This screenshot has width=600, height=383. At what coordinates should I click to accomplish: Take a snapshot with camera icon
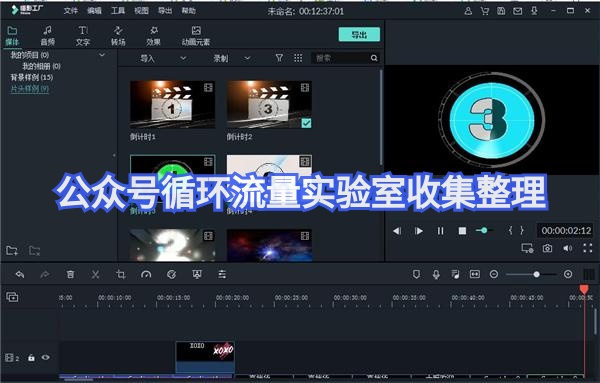(x=548, y=248)
